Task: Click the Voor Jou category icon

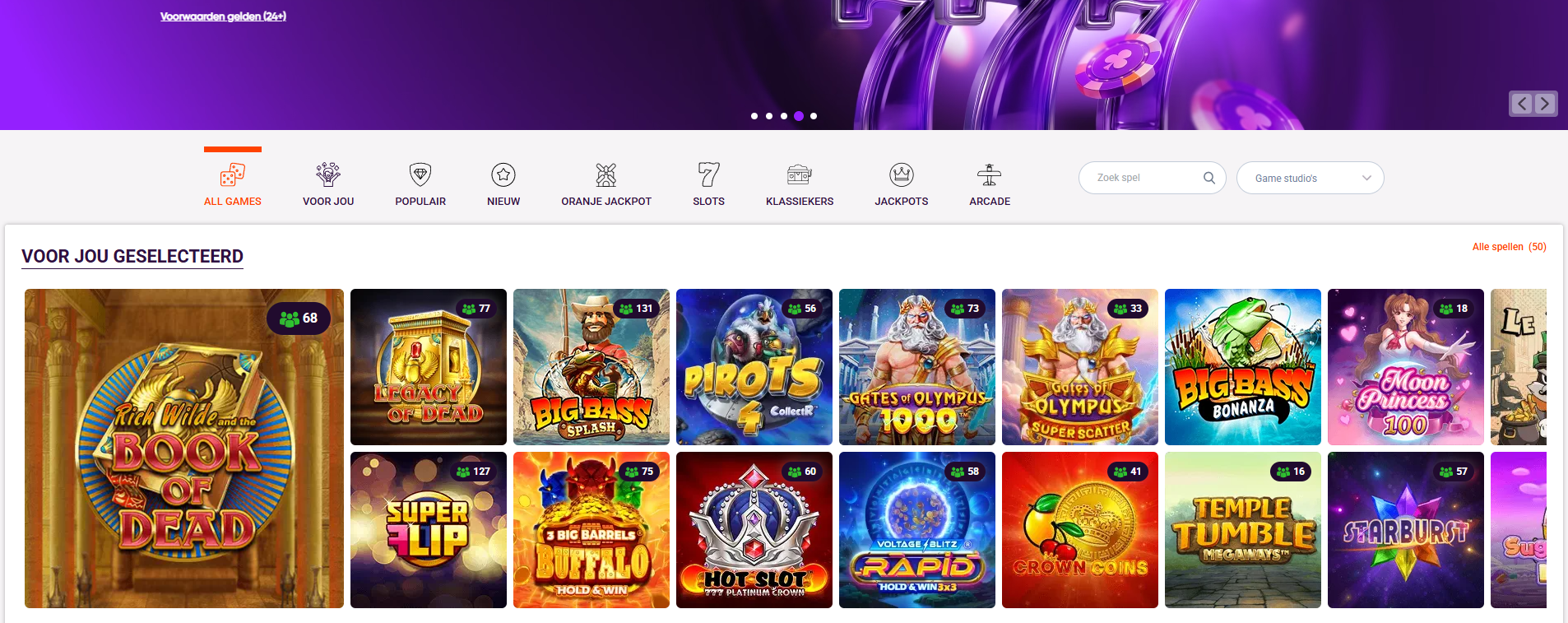Action: [x=328, y=174]
